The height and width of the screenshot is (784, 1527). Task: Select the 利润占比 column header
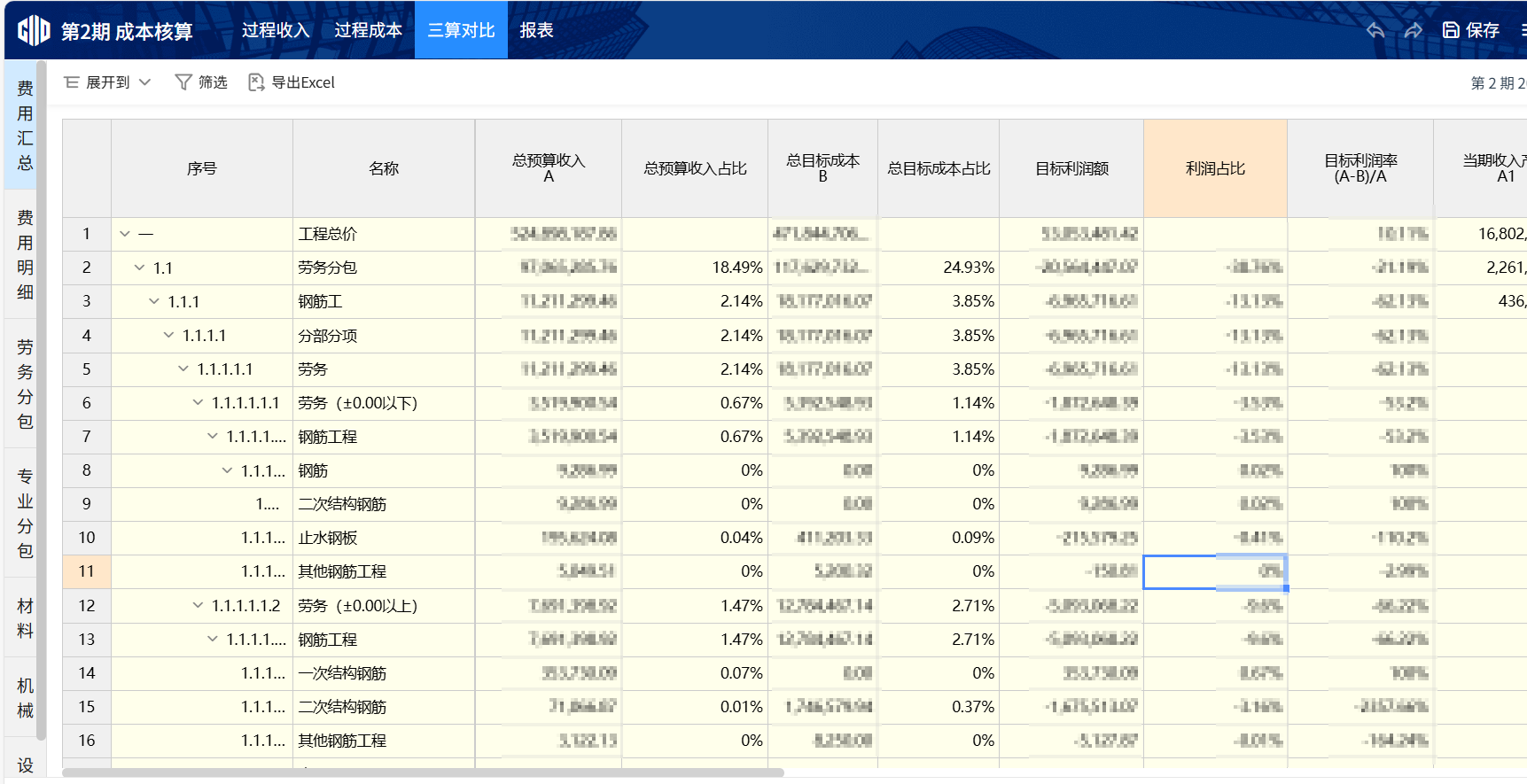1215,168
